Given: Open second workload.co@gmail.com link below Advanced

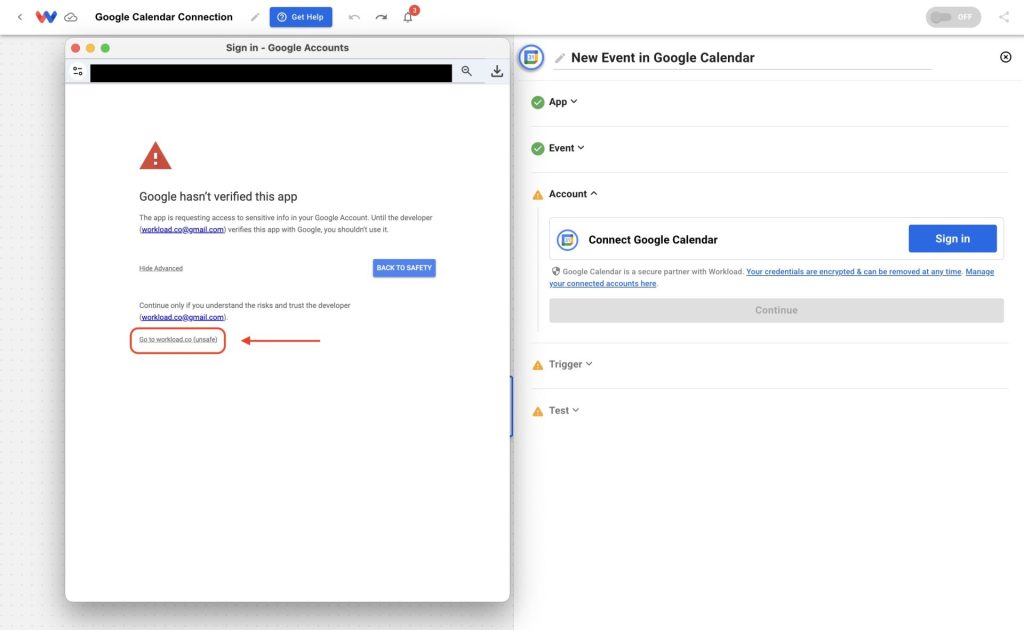Looking at the screenshot, I should pyautogui.click(x=182, y=317).
